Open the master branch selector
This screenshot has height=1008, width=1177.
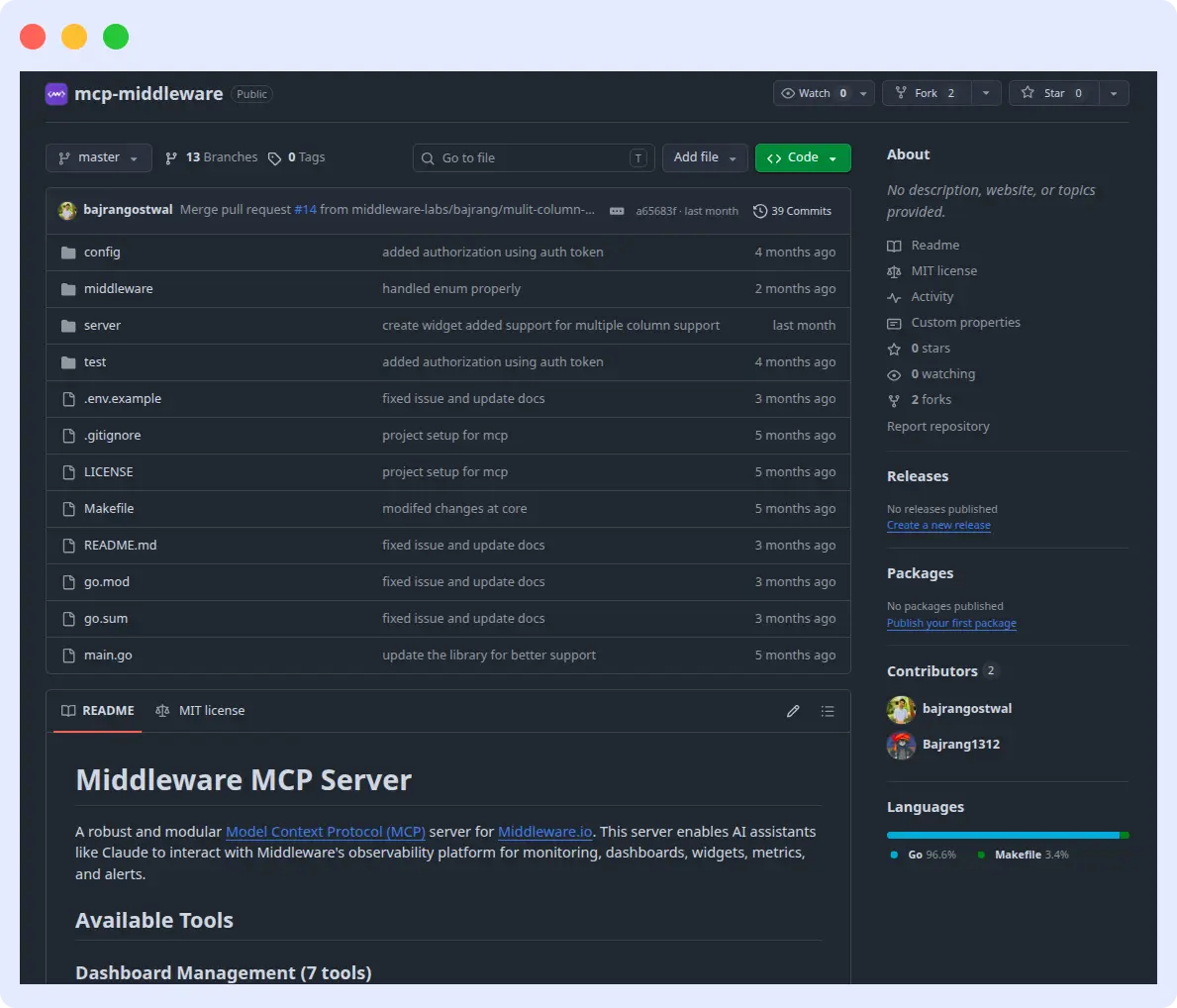tap(98, 156)
